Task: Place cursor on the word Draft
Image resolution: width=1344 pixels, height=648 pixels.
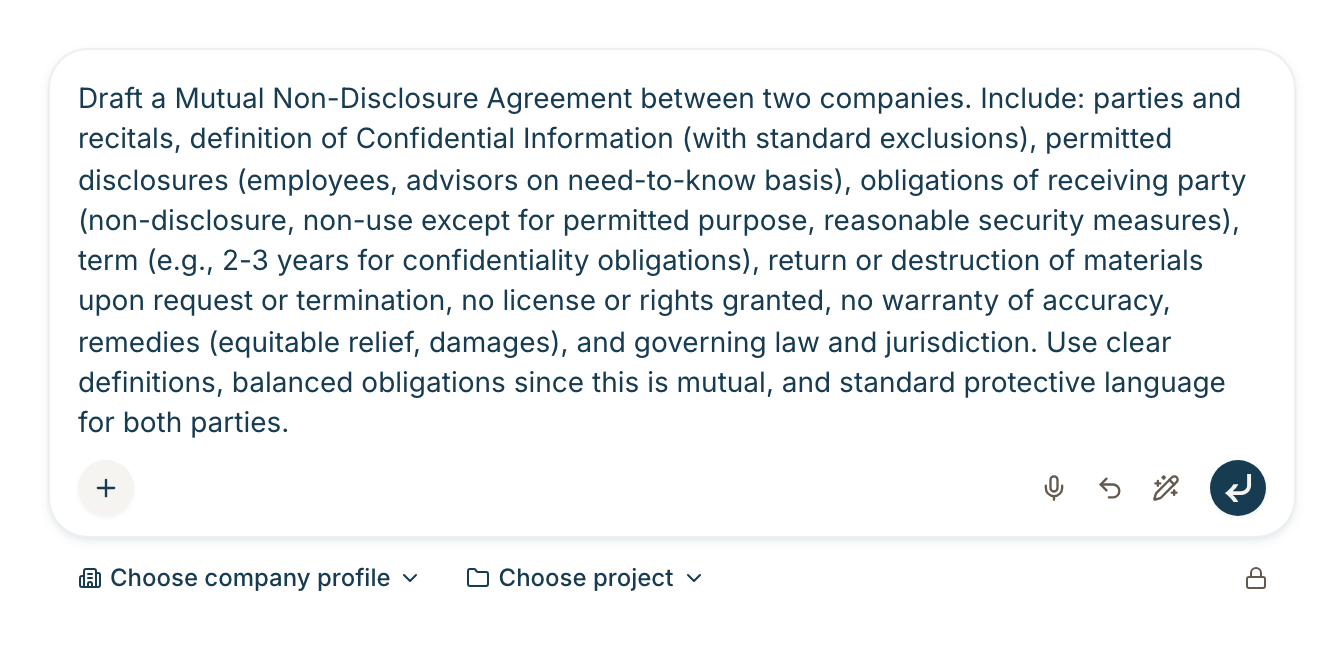Action: pyautogui.click(x=107, y=99)
